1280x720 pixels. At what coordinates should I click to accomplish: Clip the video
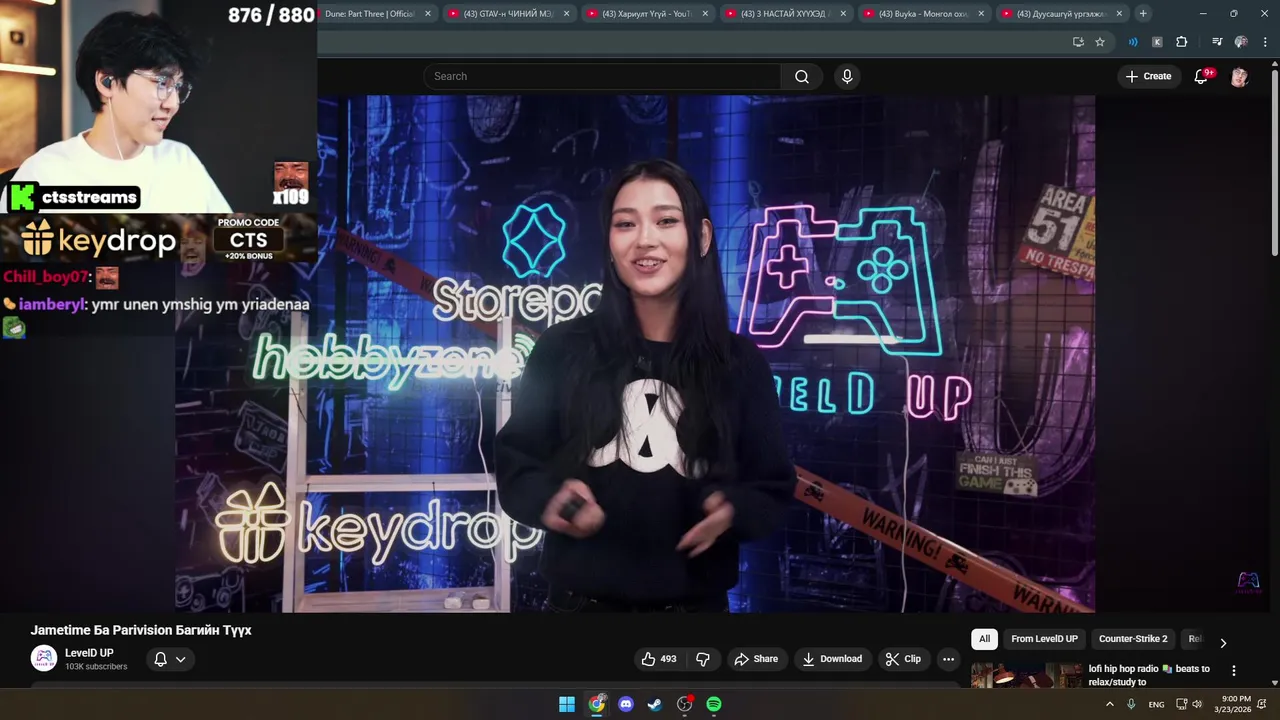tap(903, 659)
